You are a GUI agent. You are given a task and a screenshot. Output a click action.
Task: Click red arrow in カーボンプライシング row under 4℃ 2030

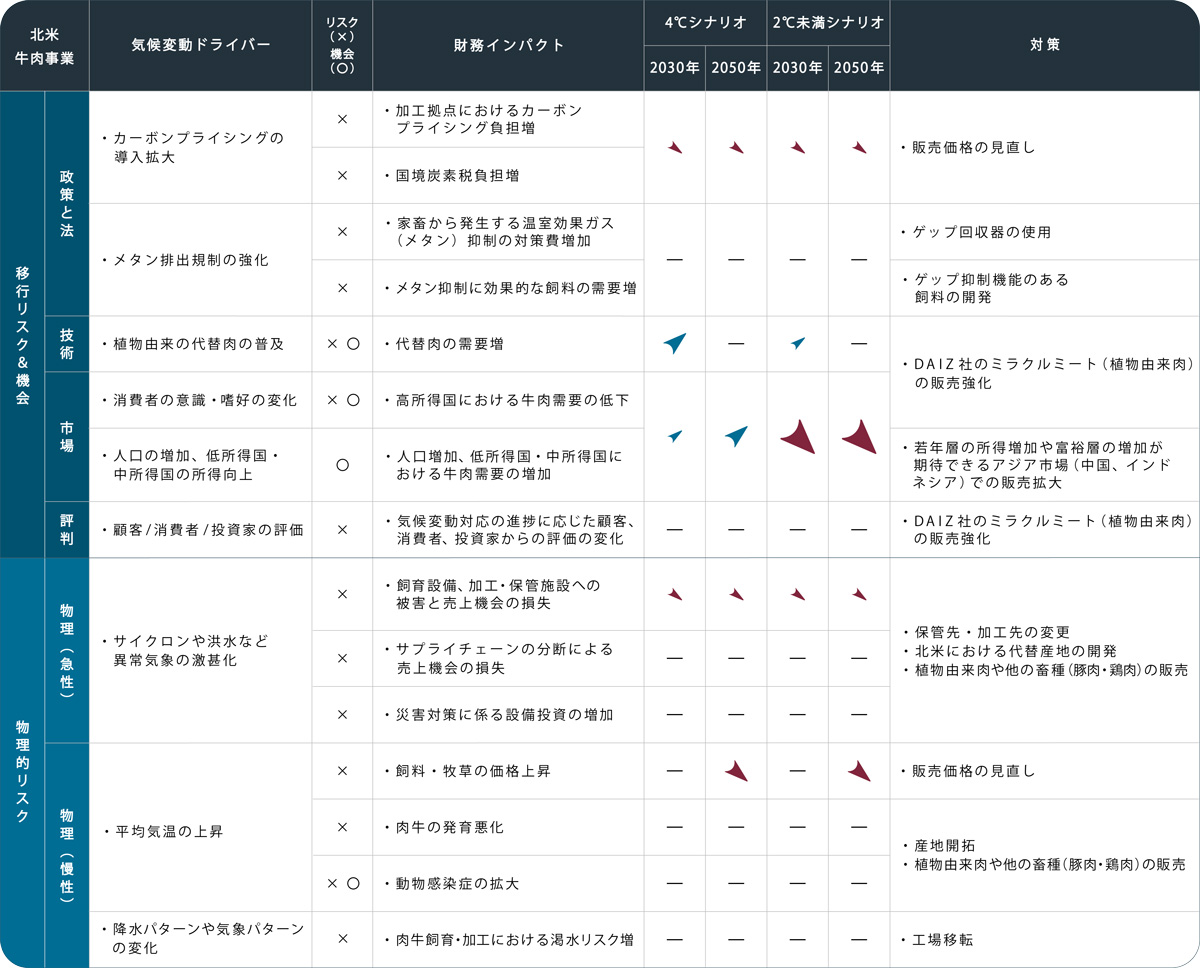(x=675, y=148)
